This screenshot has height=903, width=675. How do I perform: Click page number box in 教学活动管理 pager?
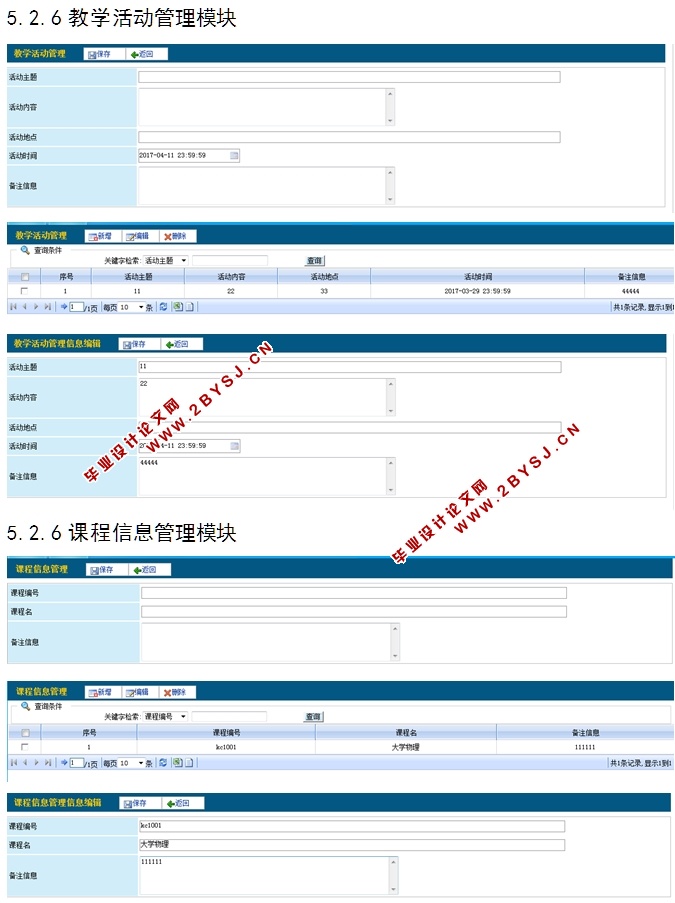coord(77,308)
